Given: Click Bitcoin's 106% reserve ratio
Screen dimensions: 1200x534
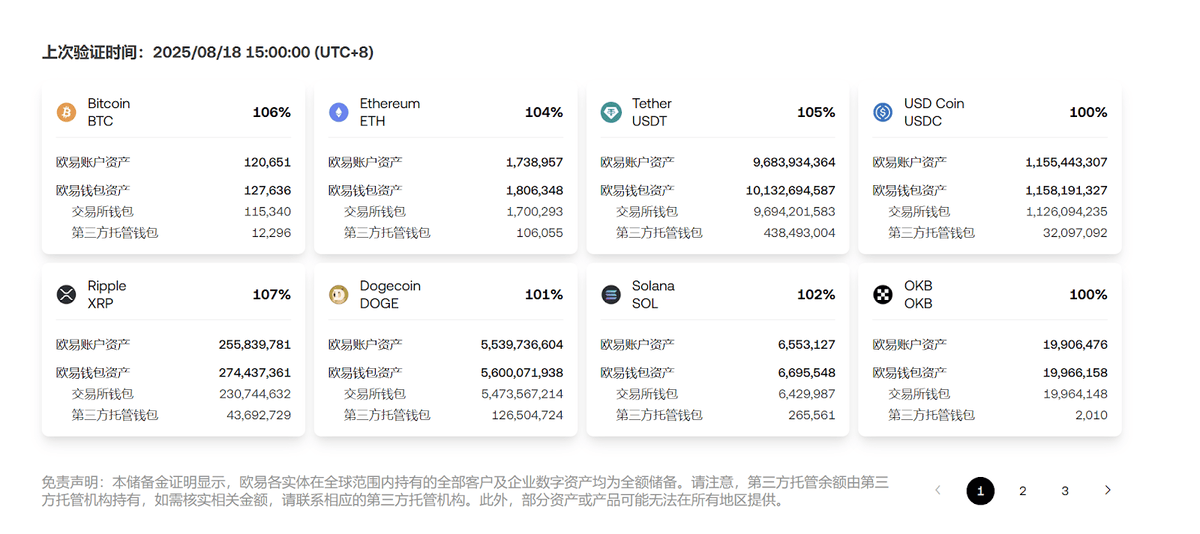Looking at the screenshot, I should [272, 112].
